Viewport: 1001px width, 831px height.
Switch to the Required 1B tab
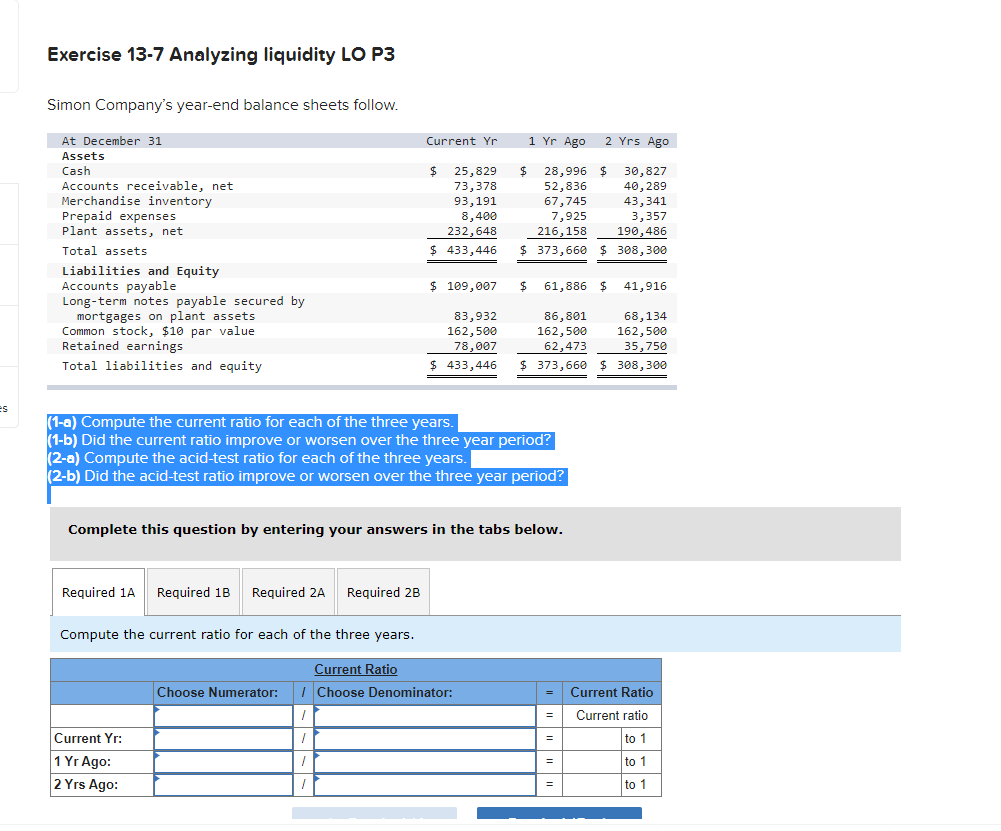click(193, 592)
